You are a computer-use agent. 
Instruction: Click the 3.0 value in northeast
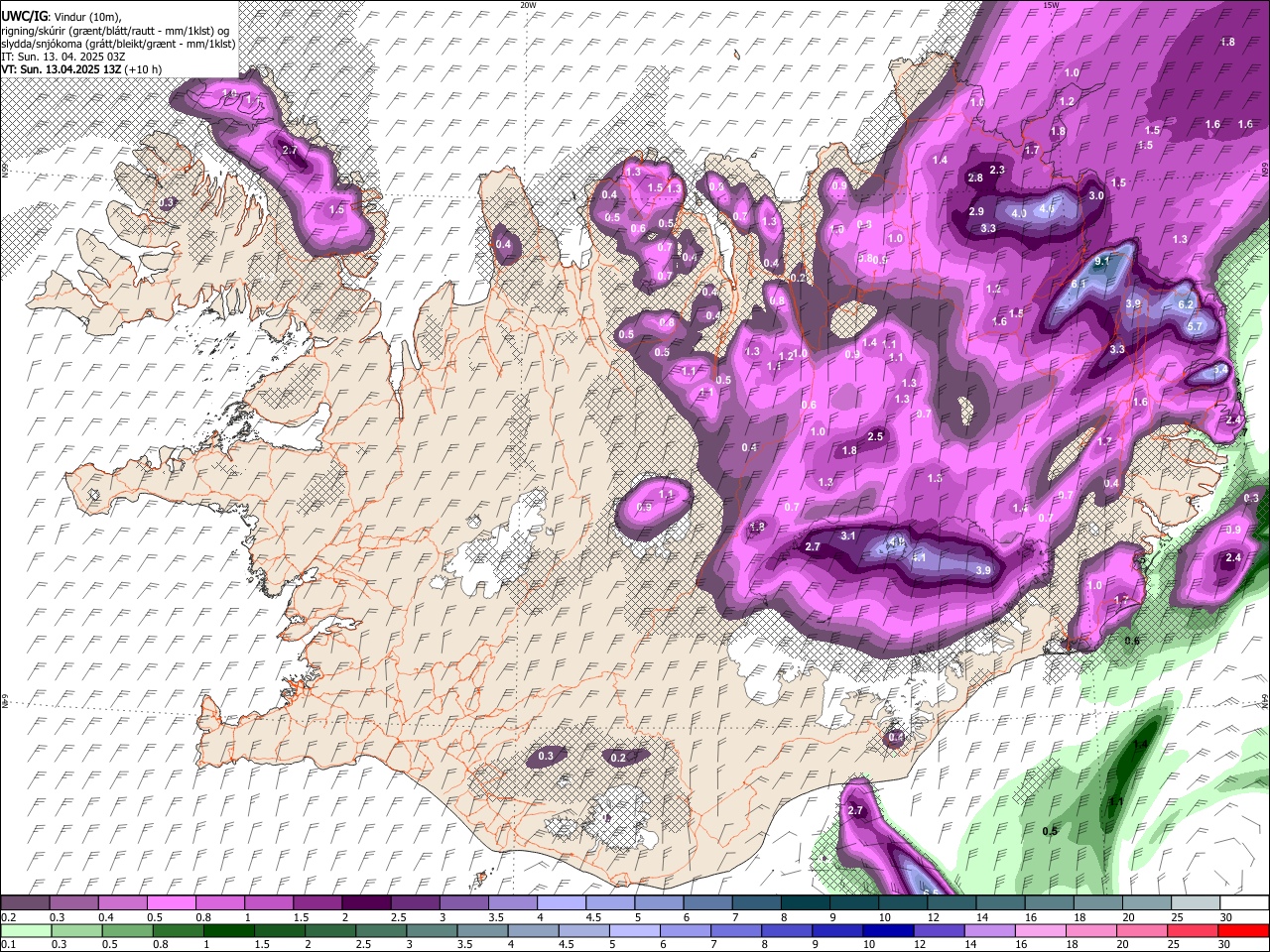(1095, 196)
